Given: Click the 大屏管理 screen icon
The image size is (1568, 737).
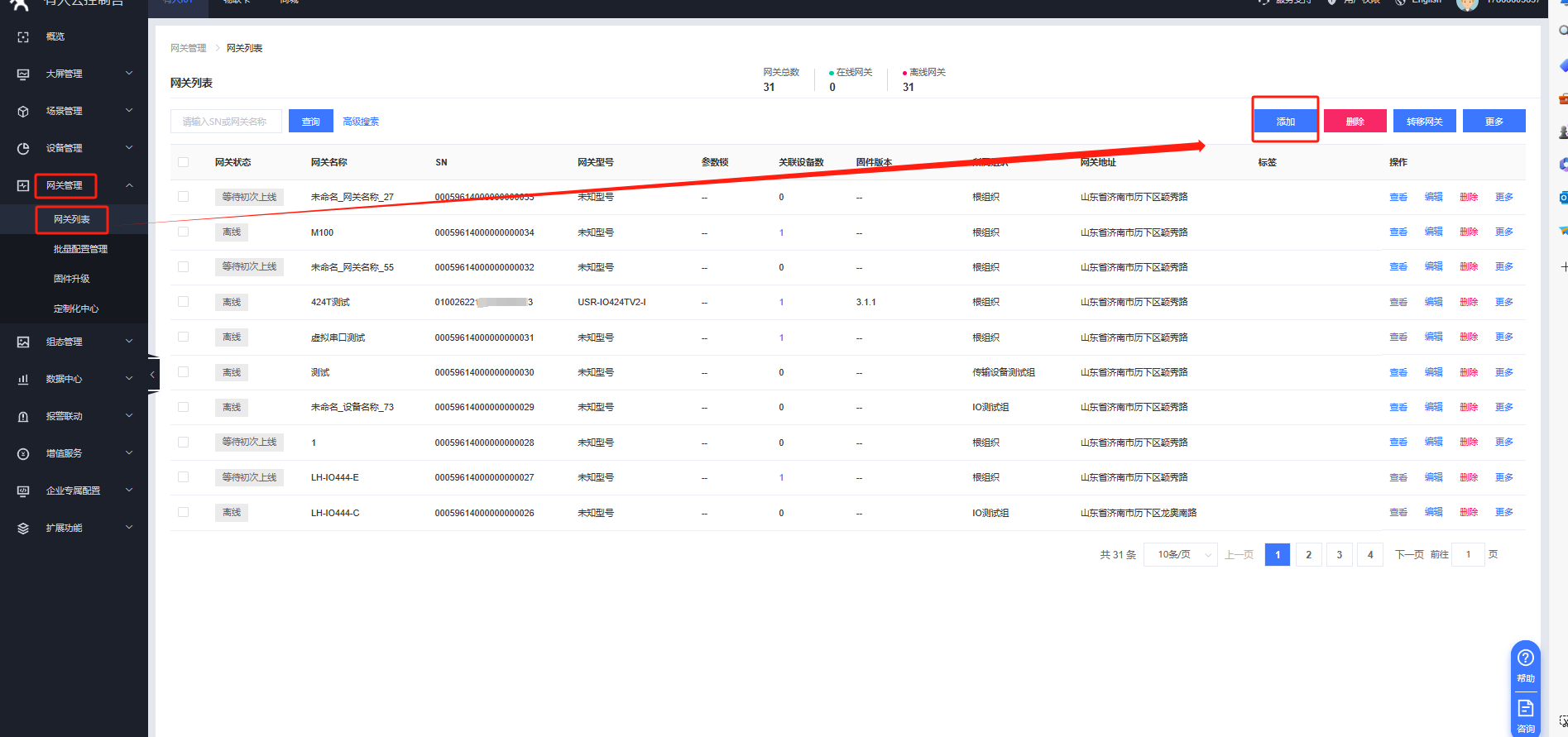Looking at the screenshot, I should [23, 74].
